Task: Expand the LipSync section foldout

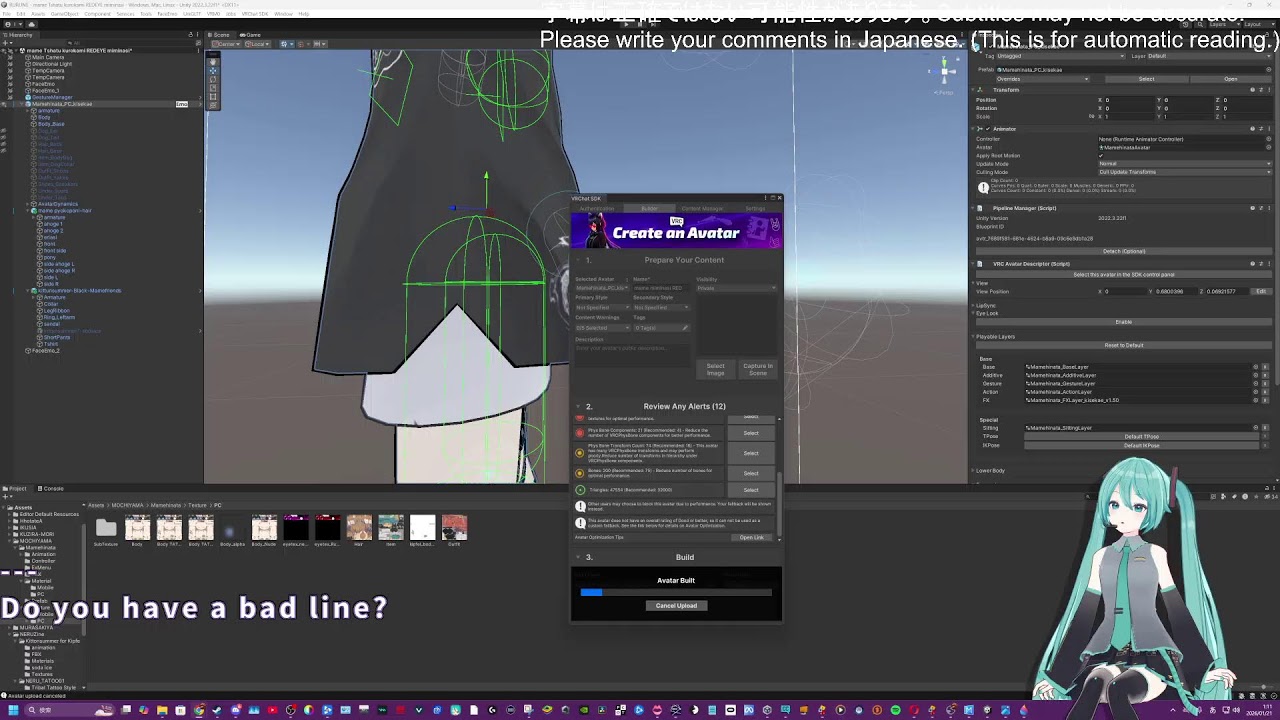Action: coord(975,306)
